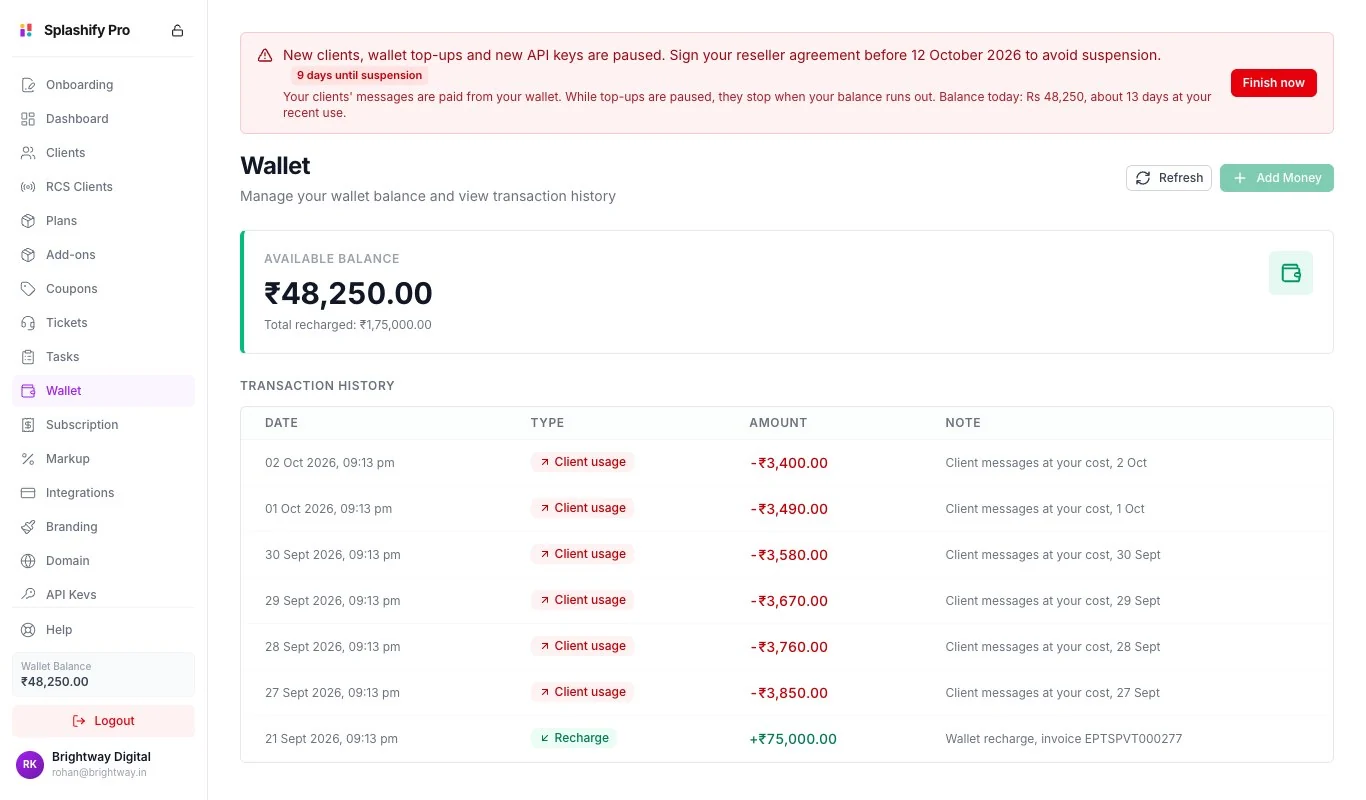Click the Onboarding sidebar icon
The width and height of the screenshot is (1366, 800).
[28, 85]
